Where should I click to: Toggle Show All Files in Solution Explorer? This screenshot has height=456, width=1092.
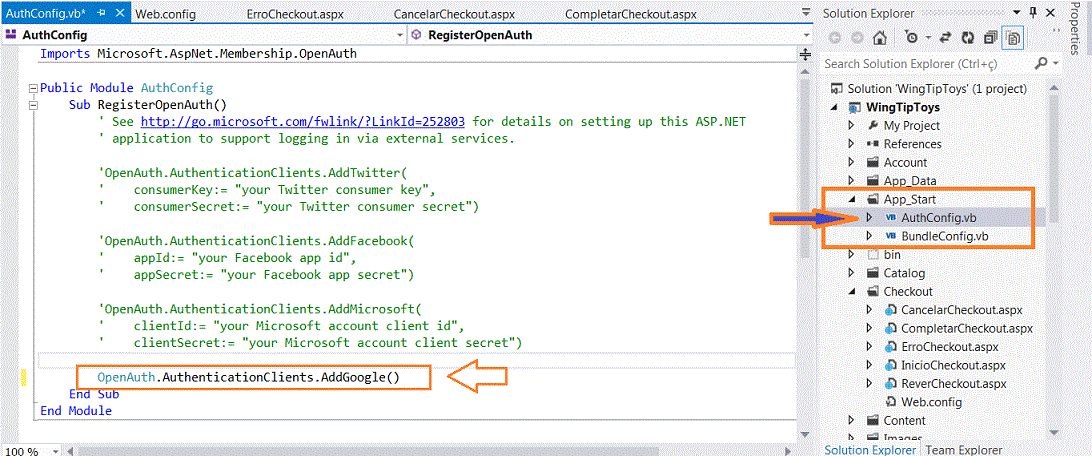1014,38
